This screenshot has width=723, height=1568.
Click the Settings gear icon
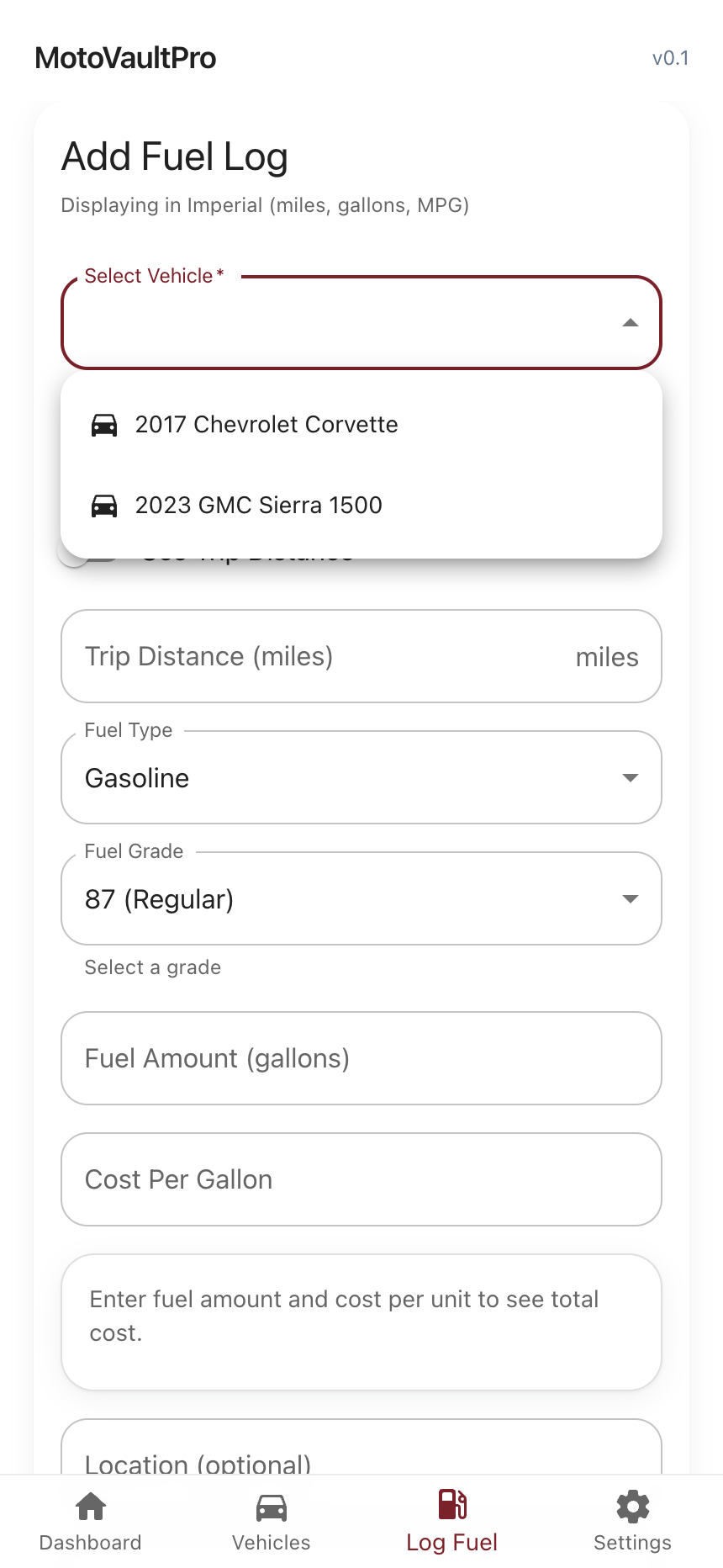click(633, 1506)
